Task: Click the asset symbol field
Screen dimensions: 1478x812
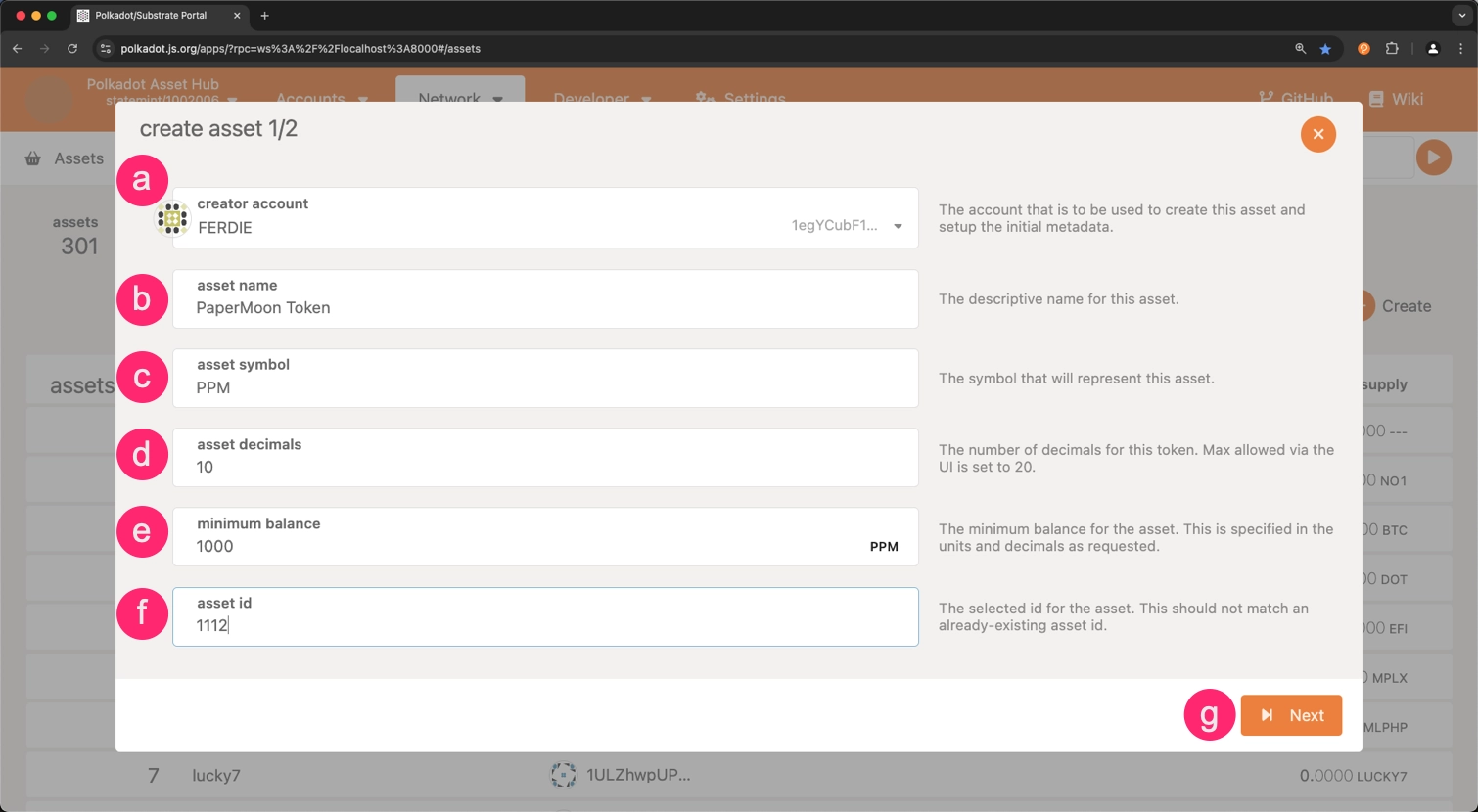Action: click(x=544, y=387)
